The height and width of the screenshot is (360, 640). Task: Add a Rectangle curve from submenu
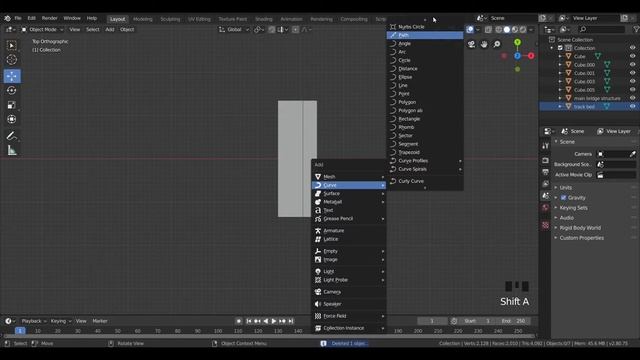425,119
